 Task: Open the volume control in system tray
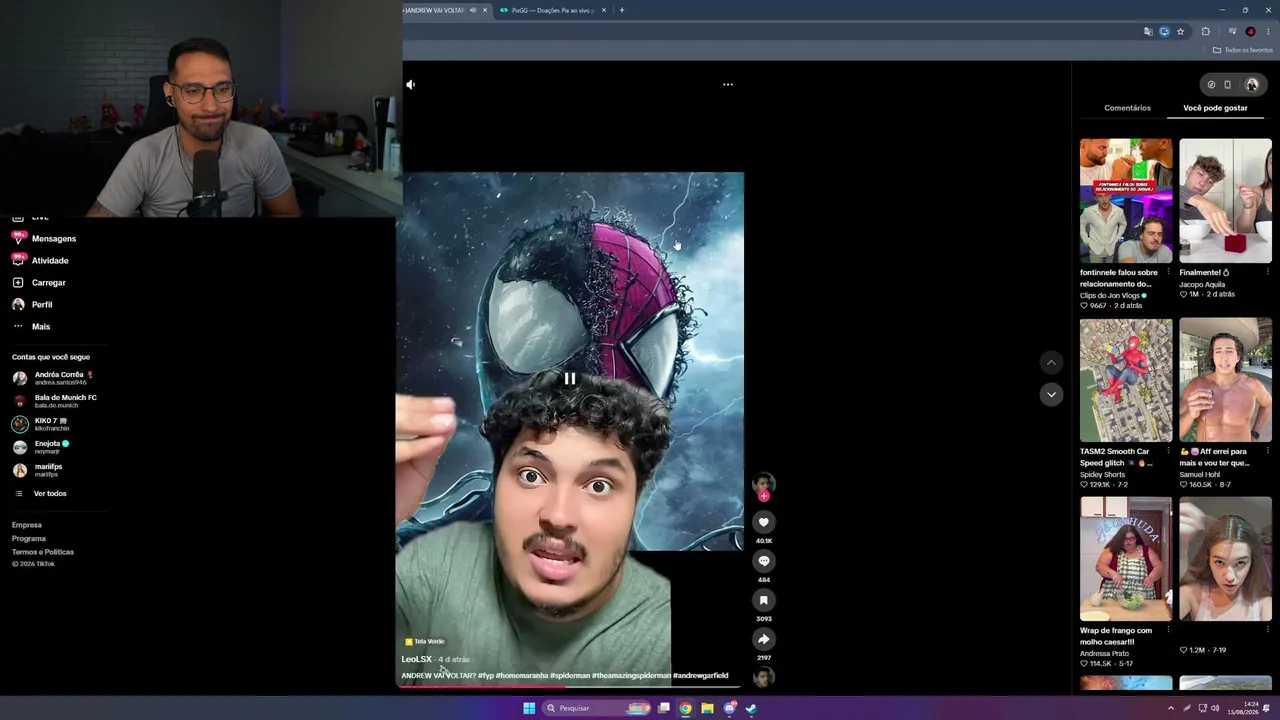(x=1215, y=708)
